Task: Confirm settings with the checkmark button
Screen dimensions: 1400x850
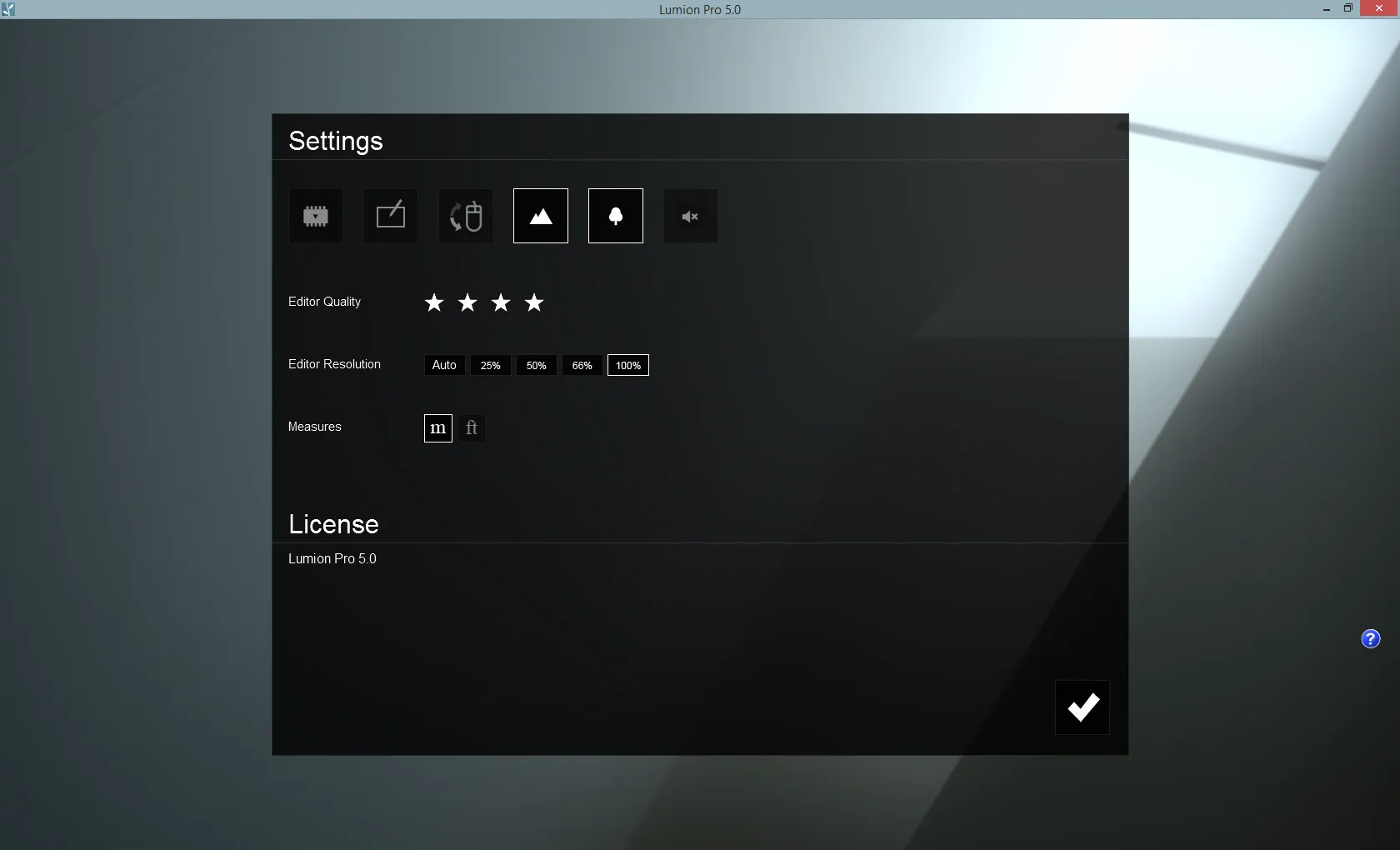Action: click(1082, 707)
